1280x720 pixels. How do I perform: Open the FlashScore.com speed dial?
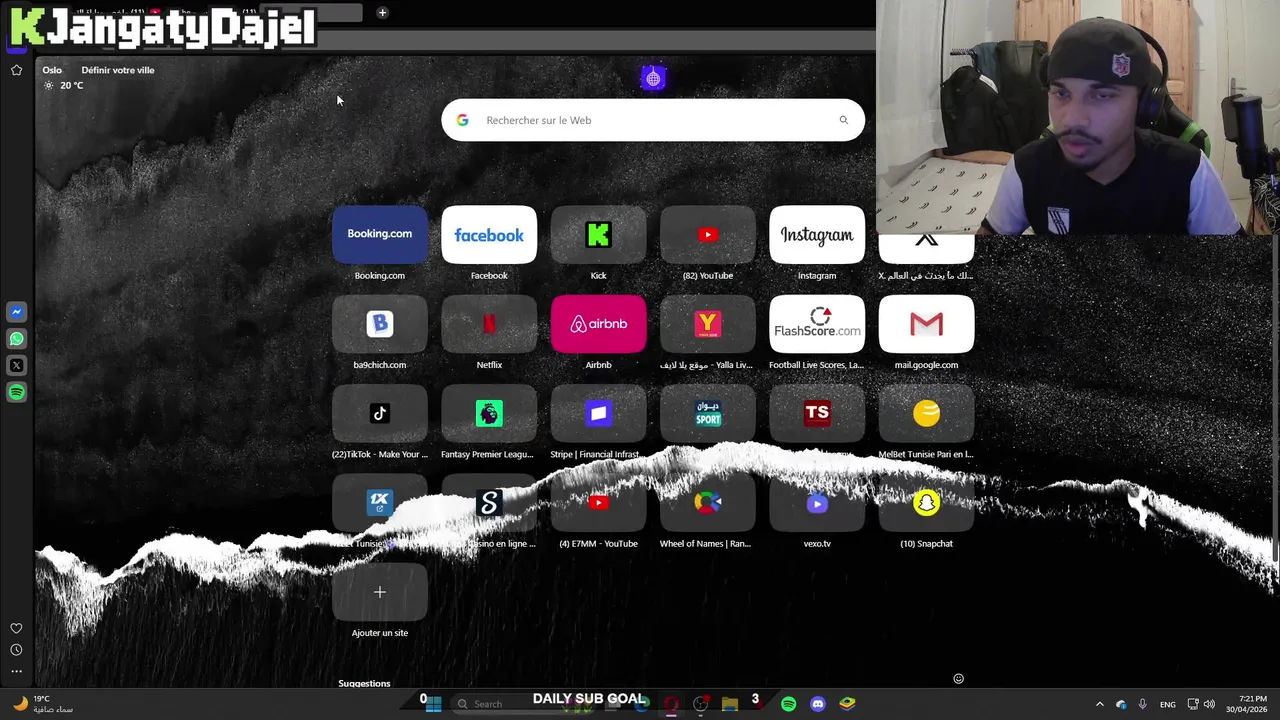(x=817, y=324)
